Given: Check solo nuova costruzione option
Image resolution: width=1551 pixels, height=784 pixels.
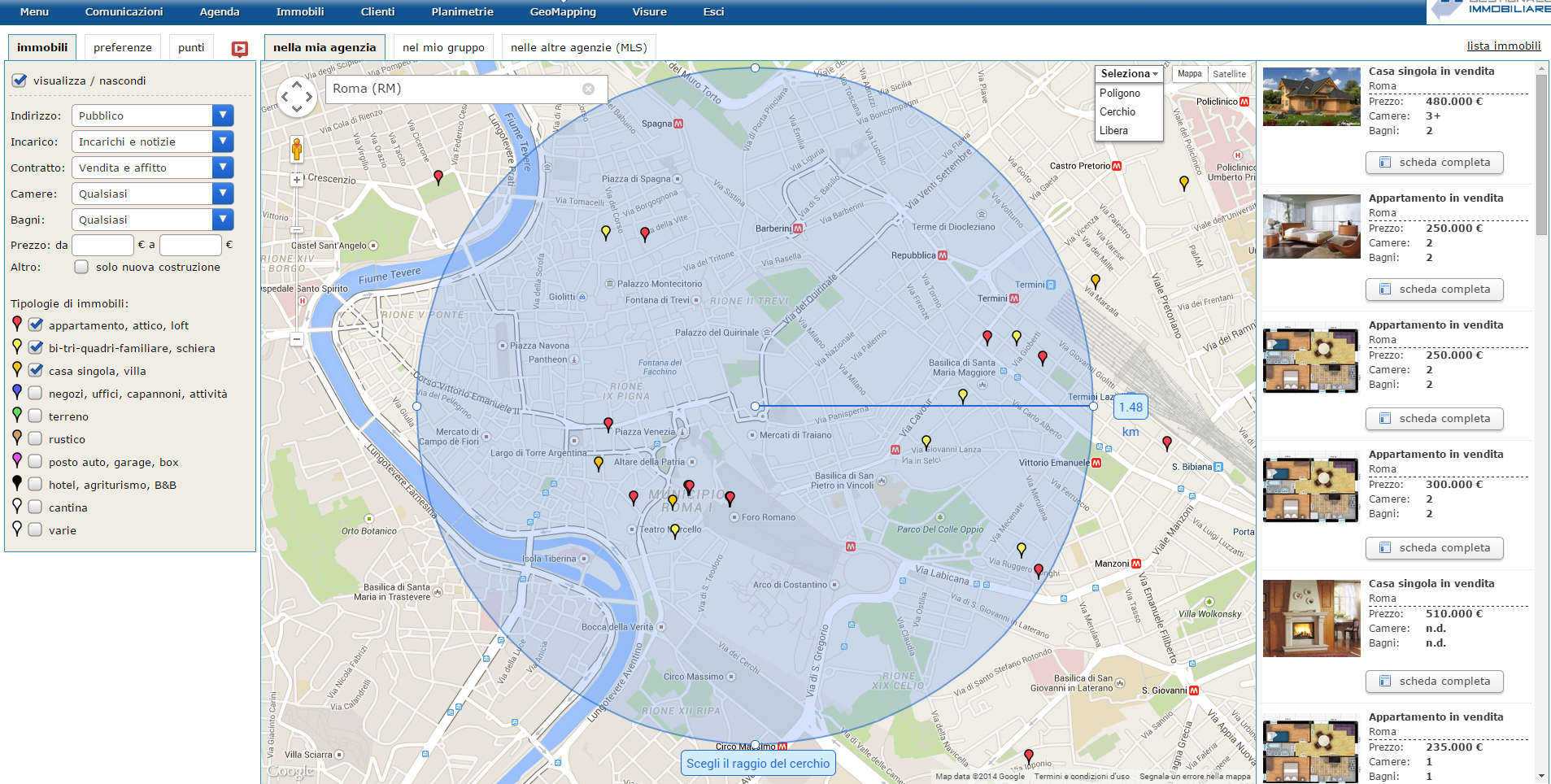Looking at the screenshot, I should 81,267.
